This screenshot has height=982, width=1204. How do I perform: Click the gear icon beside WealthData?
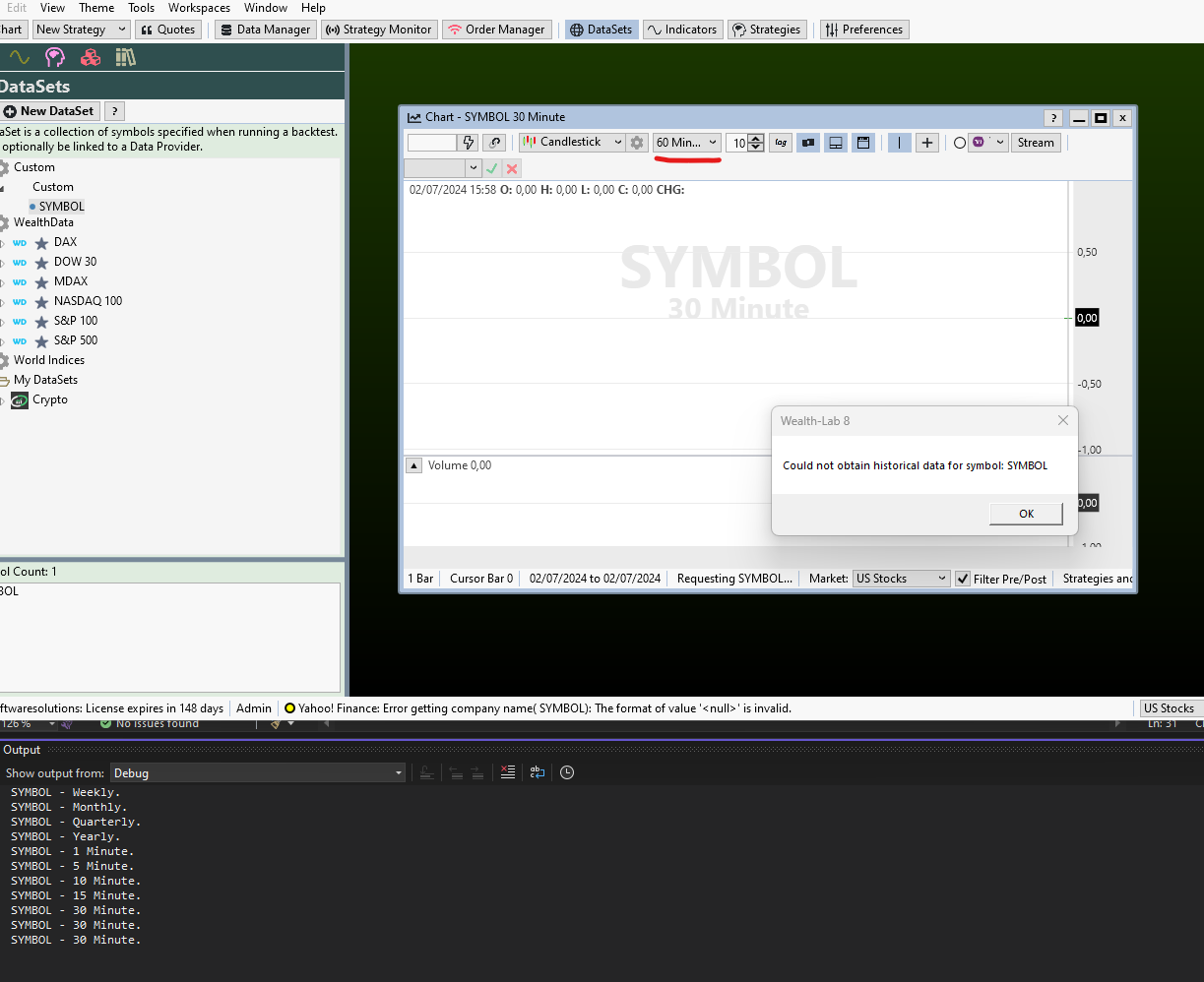click(x=3, y=222)
